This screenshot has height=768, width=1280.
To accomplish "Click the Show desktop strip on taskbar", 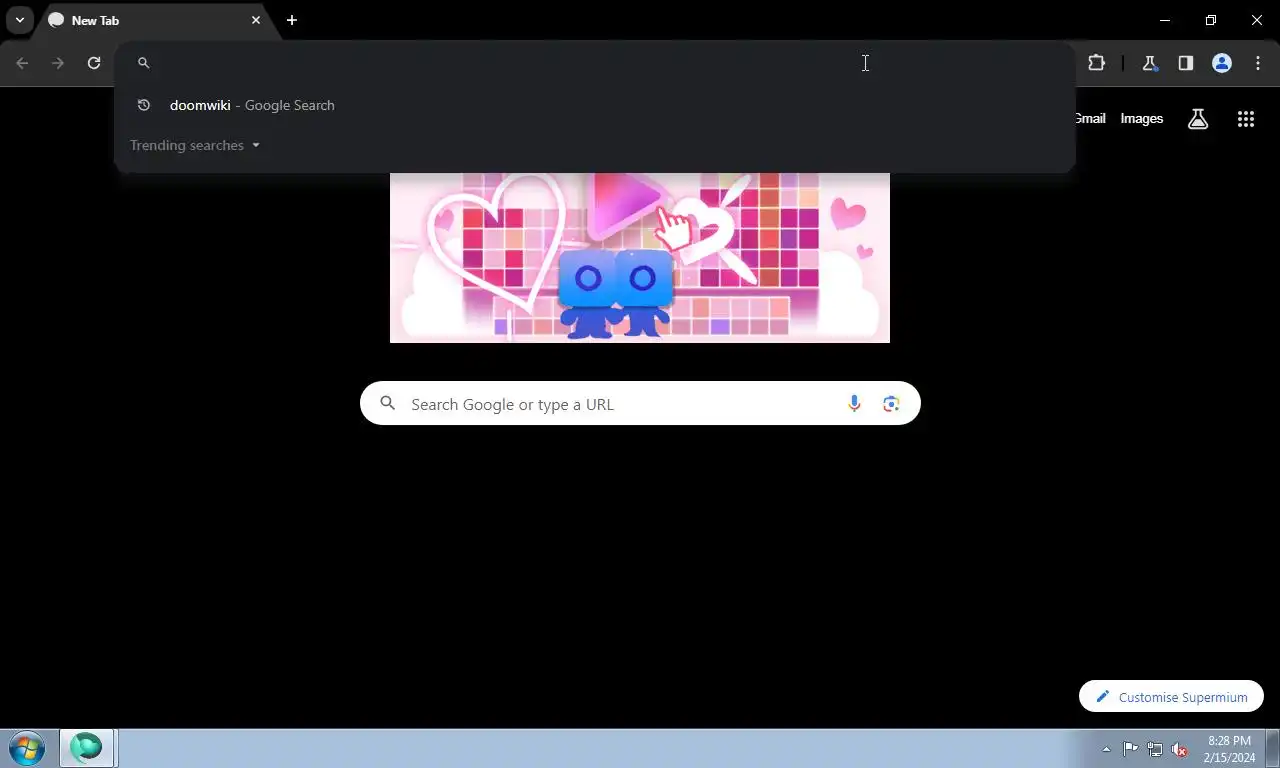I will point(1273,748).
